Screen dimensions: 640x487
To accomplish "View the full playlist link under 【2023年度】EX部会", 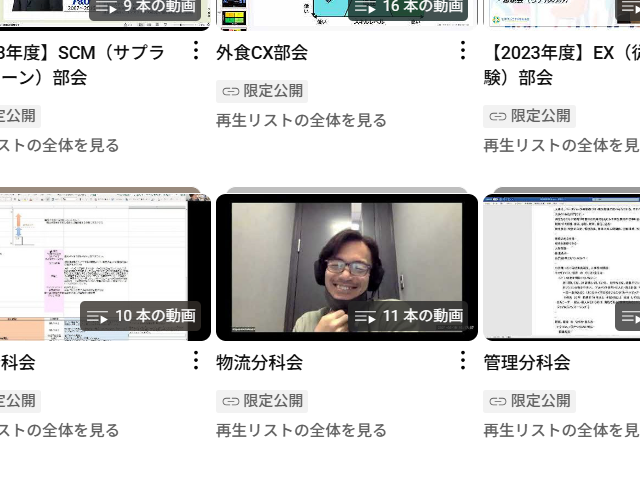I will (x=561, y=145).
